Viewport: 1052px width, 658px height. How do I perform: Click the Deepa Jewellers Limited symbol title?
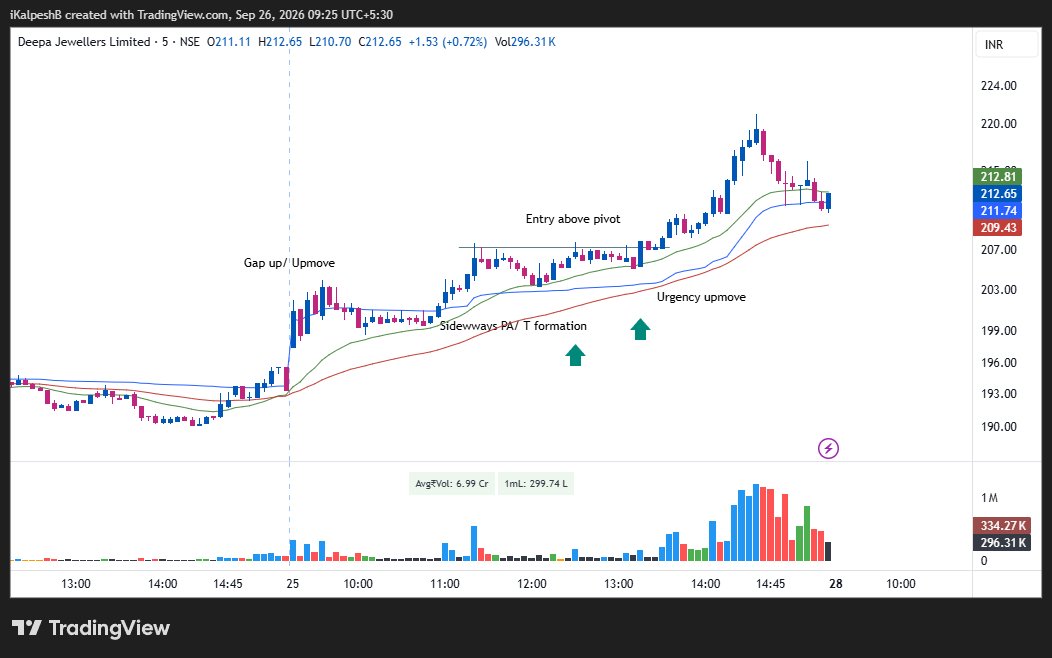coord(84,42)
